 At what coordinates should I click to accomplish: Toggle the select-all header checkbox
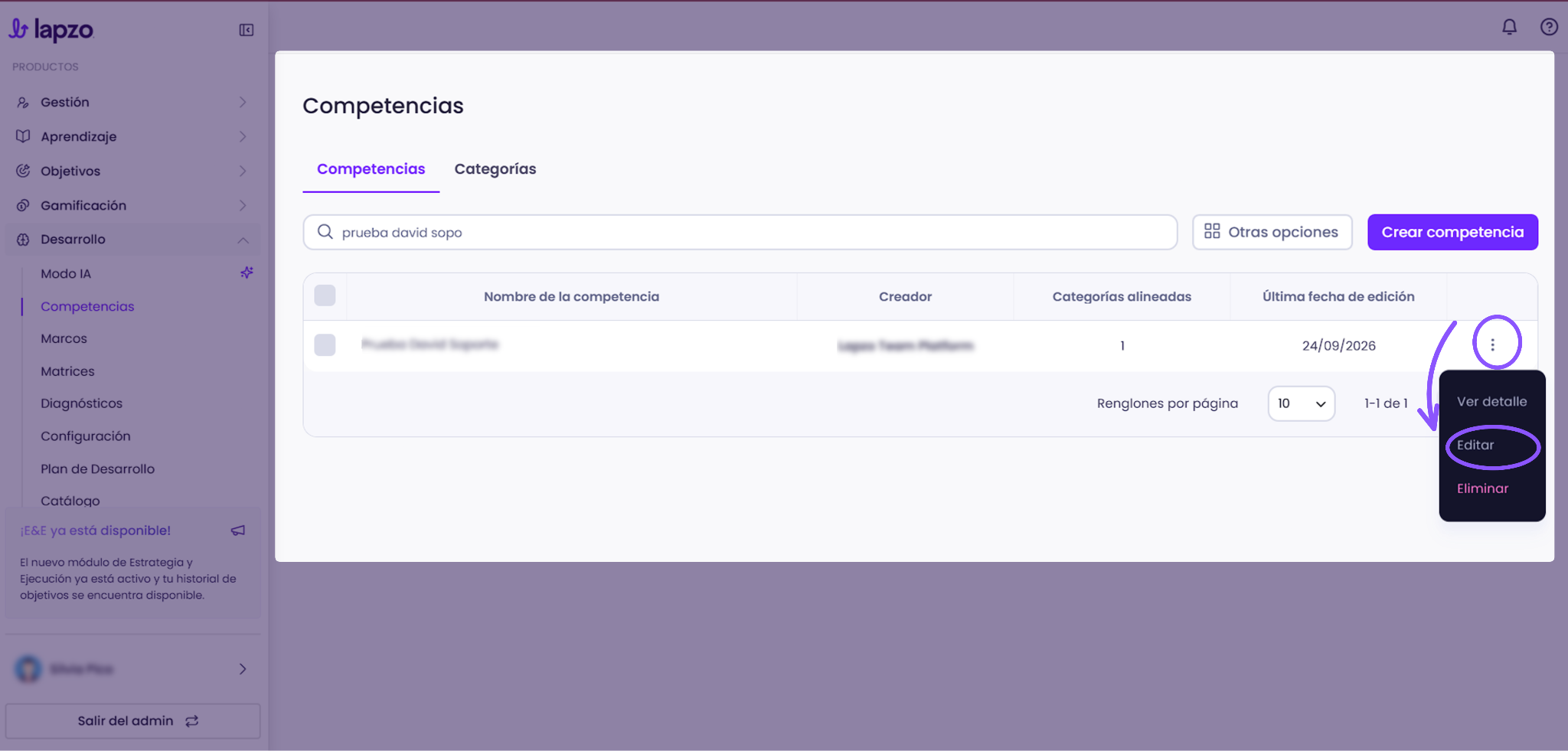click(x=325, y=296)
